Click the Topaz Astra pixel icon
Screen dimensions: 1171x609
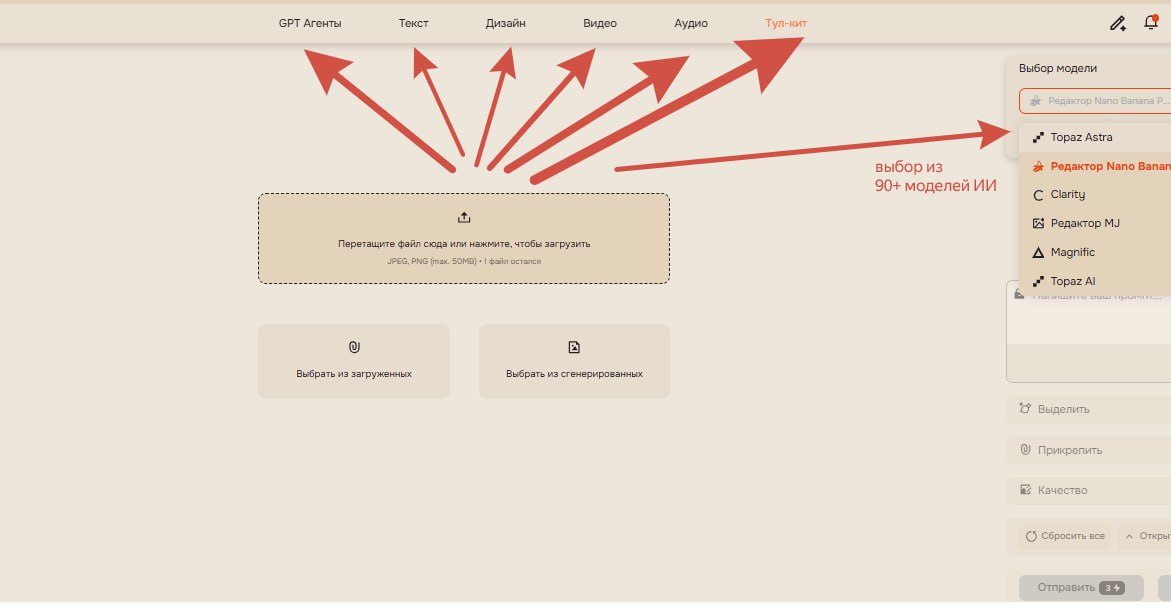tap(1038, 137)
